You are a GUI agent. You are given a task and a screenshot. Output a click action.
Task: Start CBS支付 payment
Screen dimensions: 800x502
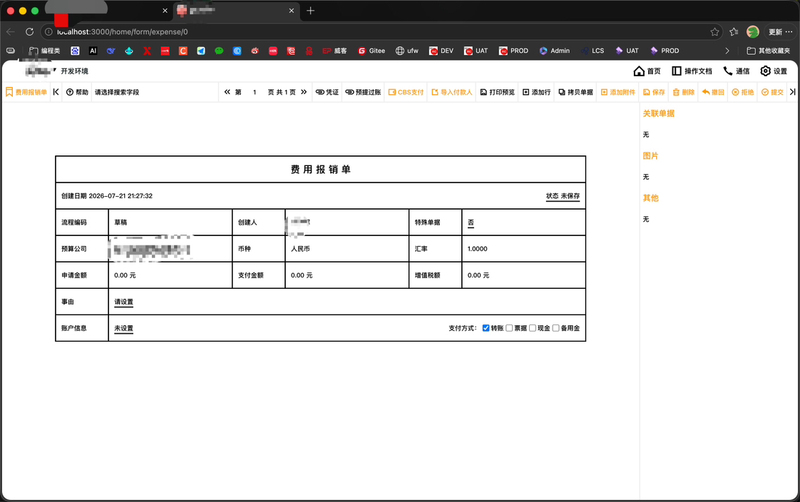[x=406, y=92]
